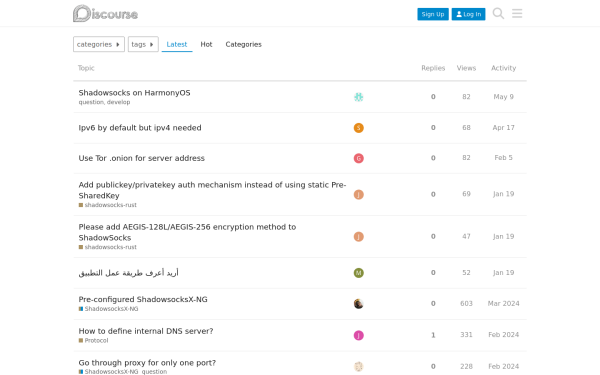Click reply count 1 on internal DNS row
This screenshot has height=375, width=600.
433,335
